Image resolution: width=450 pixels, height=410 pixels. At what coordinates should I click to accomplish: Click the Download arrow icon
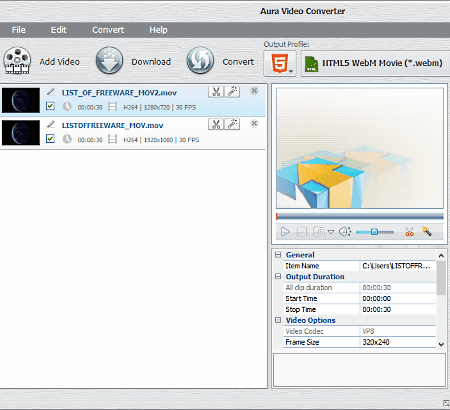[109, 61]
